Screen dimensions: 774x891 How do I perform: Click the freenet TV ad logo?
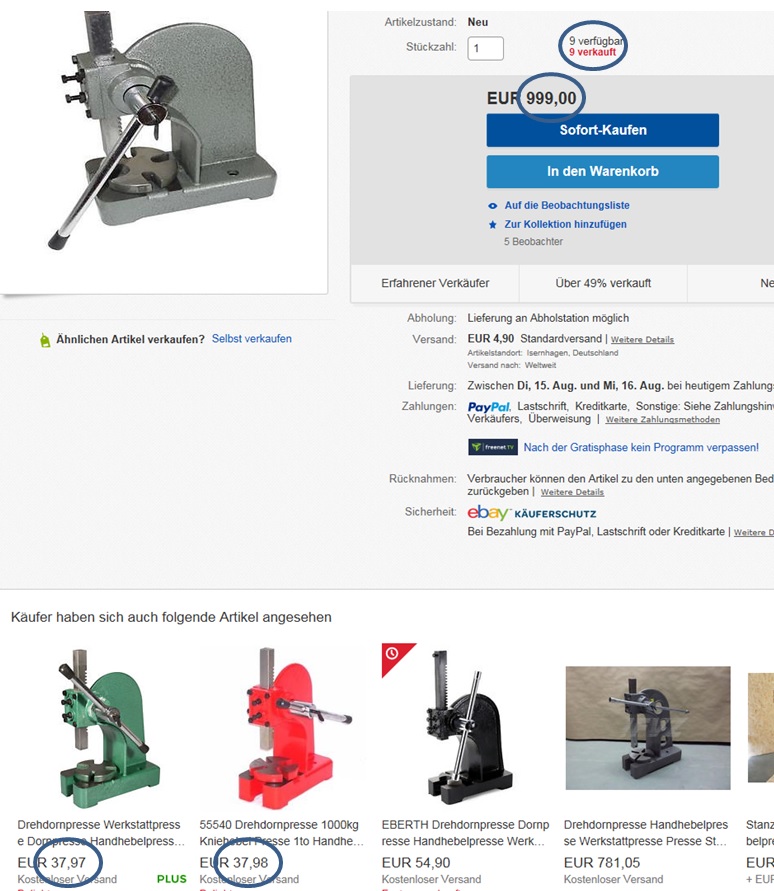point(493,447)
